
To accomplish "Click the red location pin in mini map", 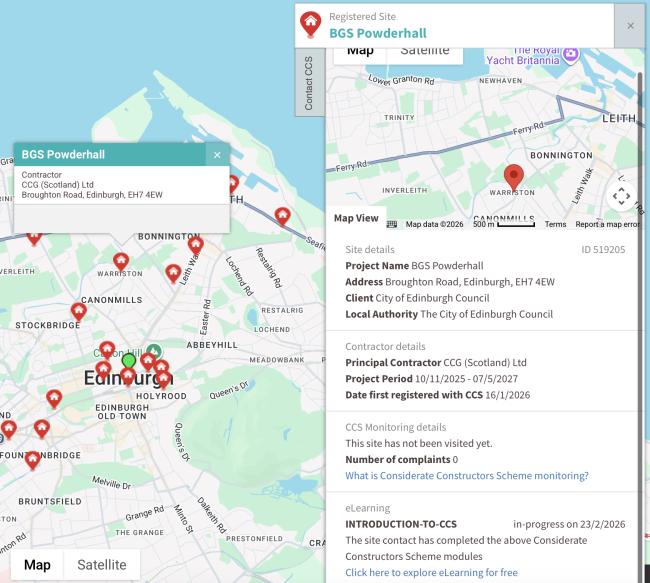I will (x=513, y=178).
